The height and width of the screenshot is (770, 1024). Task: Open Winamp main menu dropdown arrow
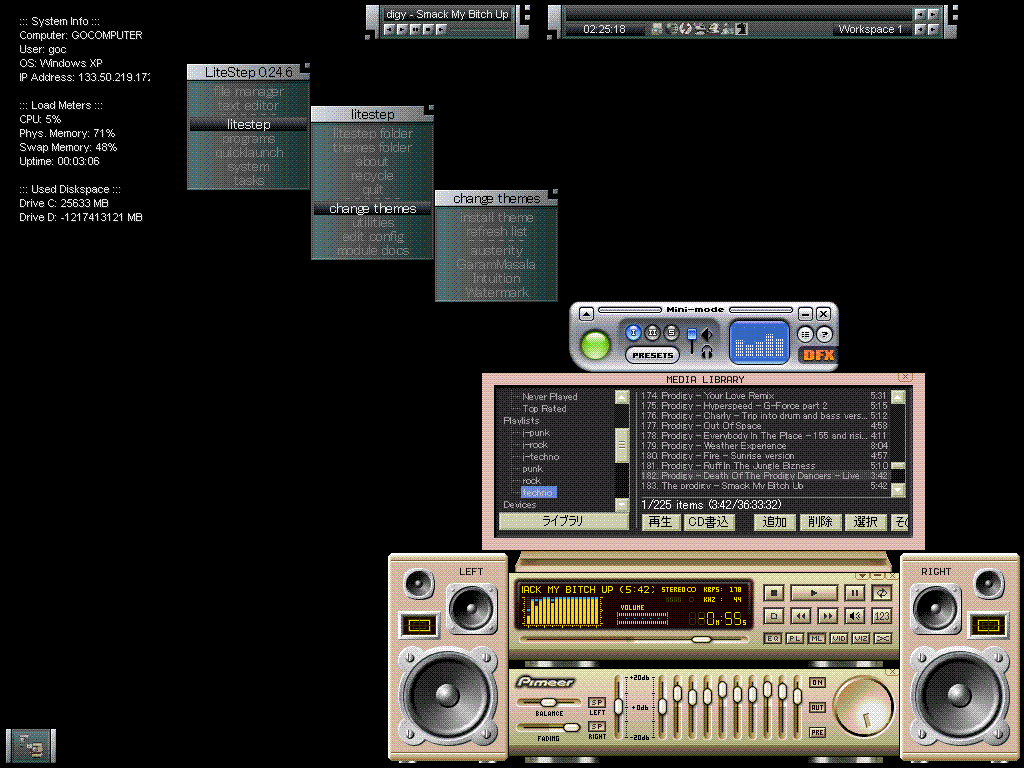[863, 576]
